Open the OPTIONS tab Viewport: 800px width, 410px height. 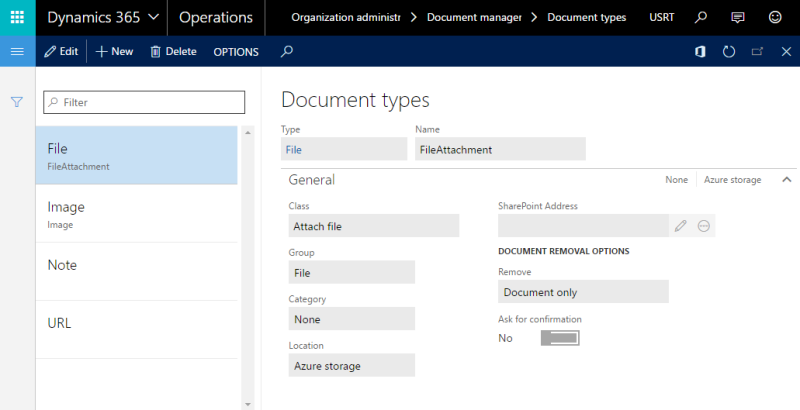(236, 52)
